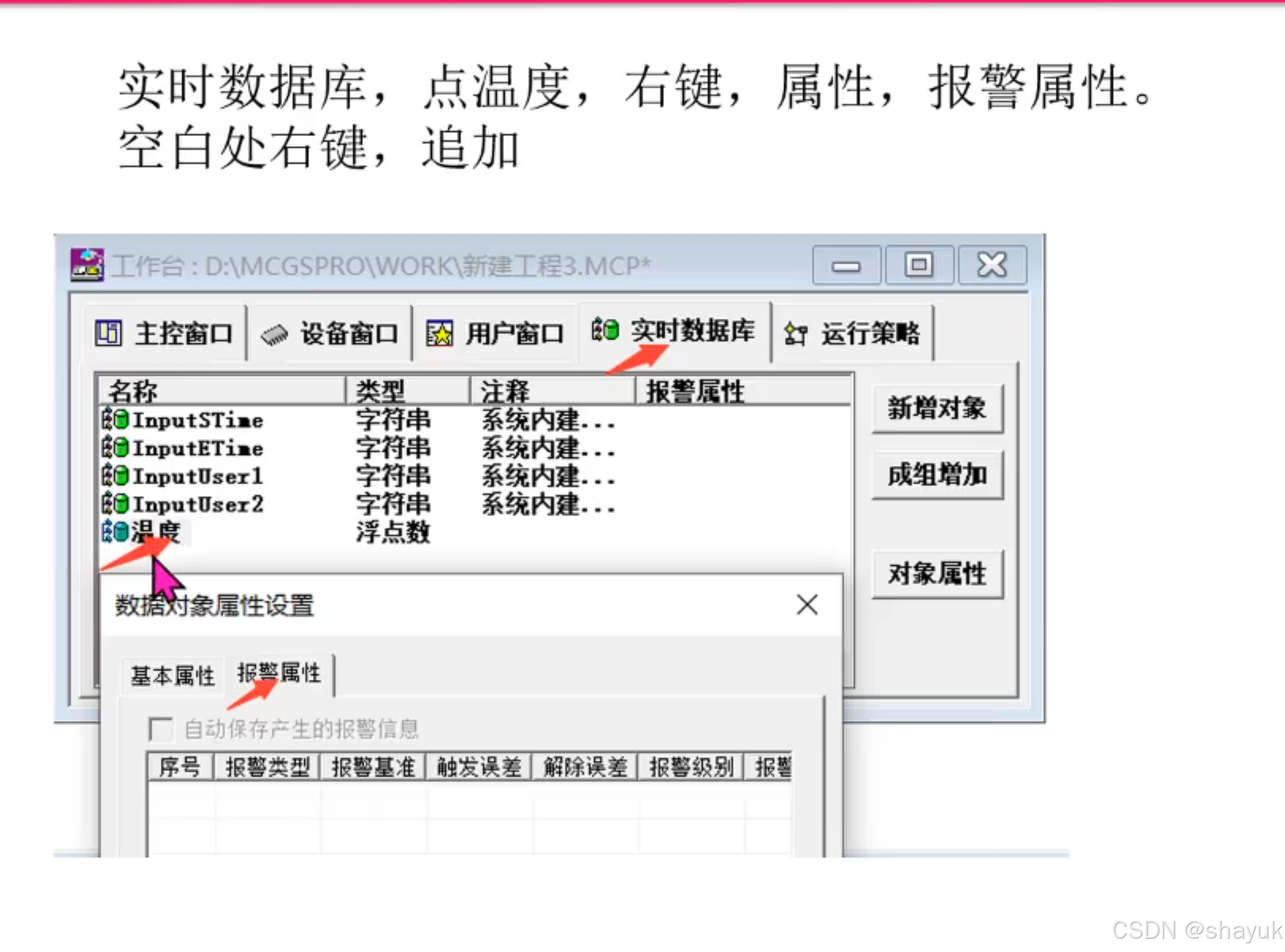Click the 报警级别 column header

(x=690, y=767)
